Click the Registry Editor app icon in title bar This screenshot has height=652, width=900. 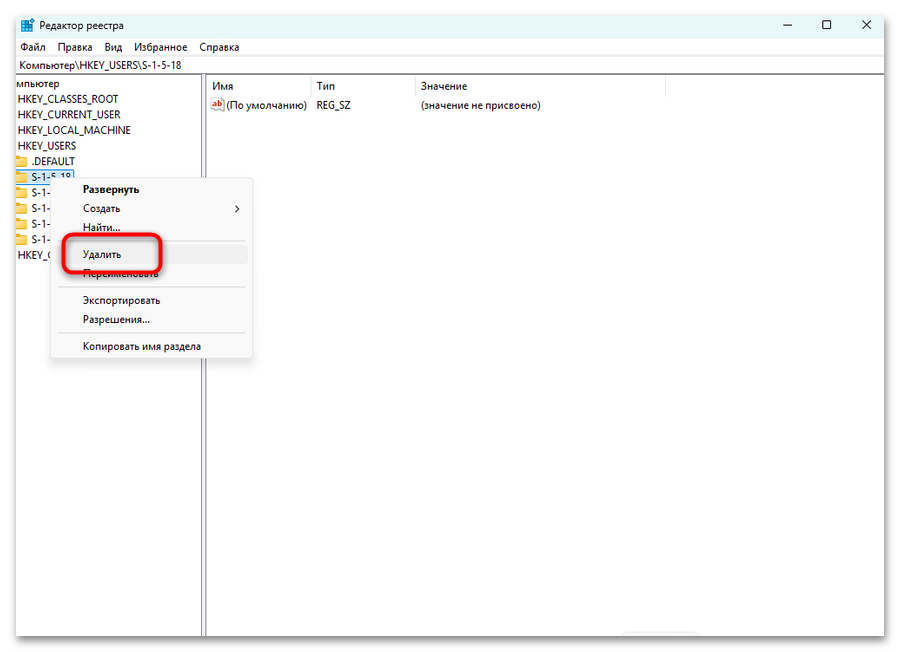point(27,25)
